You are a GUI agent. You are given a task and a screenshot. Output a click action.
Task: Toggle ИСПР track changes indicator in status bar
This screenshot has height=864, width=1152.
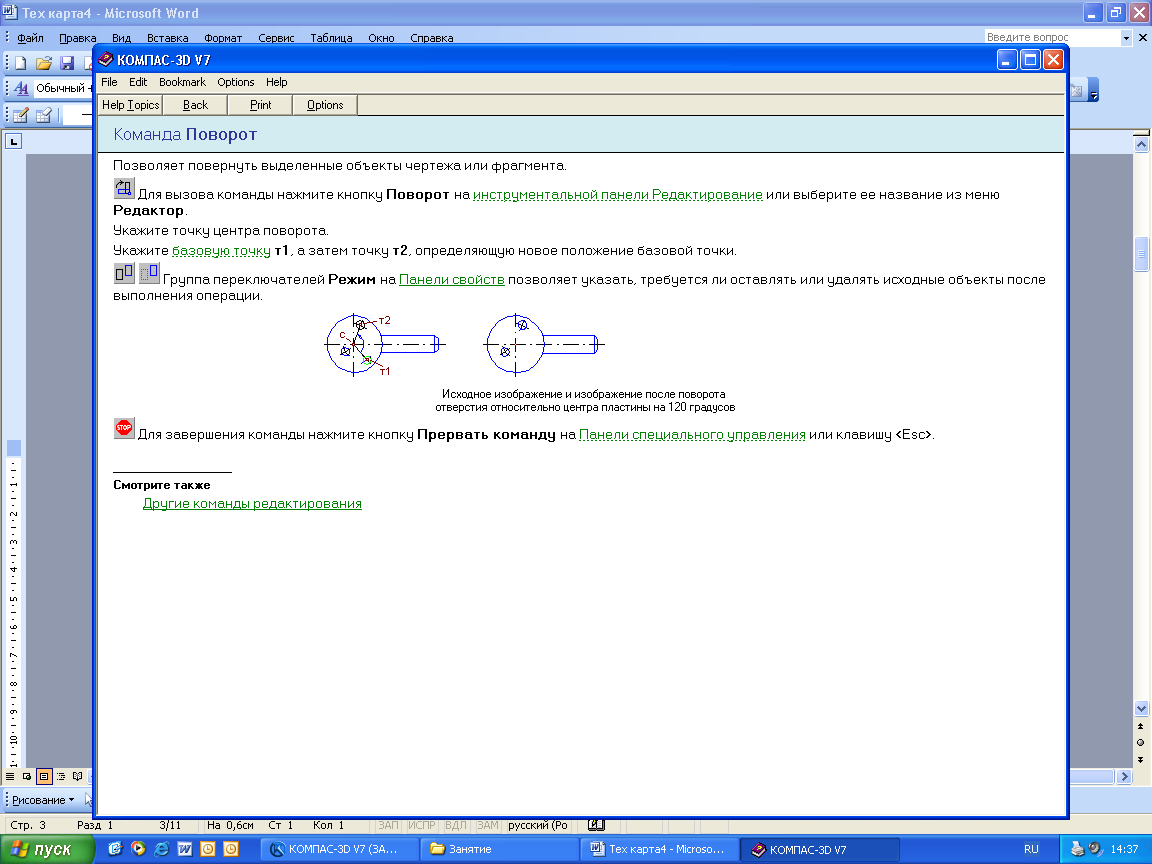click(422, 825)
